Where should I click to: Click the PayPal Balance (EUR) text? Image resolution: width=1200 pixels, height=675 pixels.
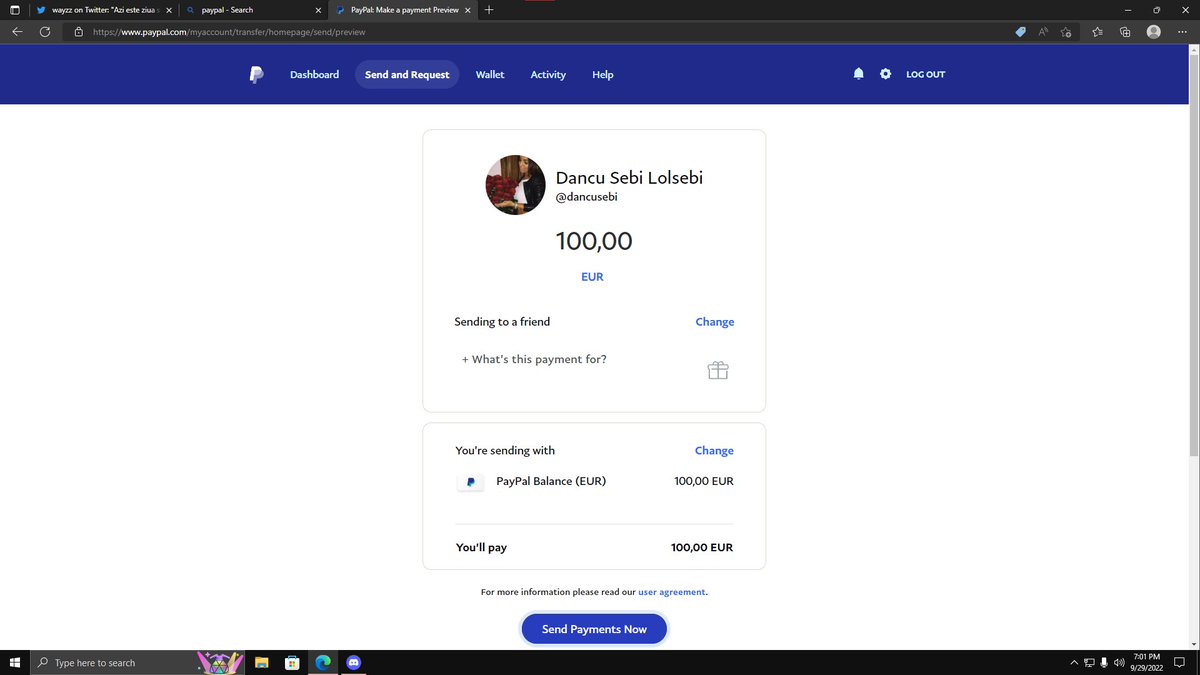pos(551,481)
